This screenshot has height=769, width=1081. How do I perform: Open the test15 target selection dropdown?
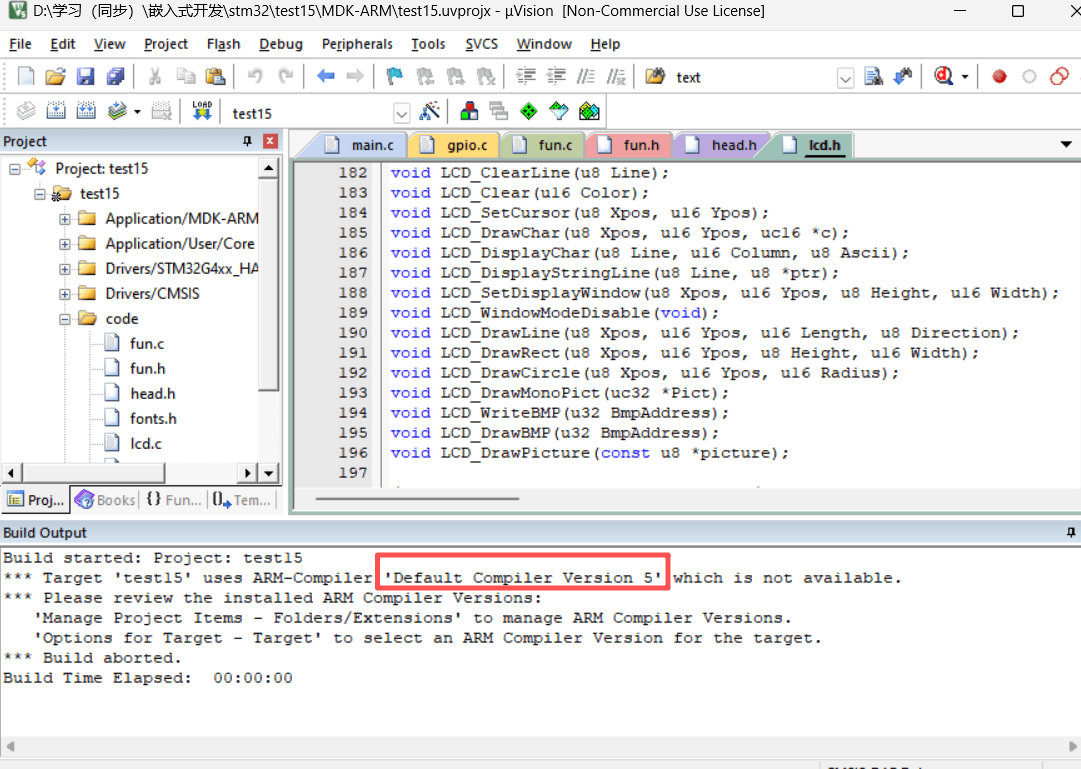tap(401, 112)
